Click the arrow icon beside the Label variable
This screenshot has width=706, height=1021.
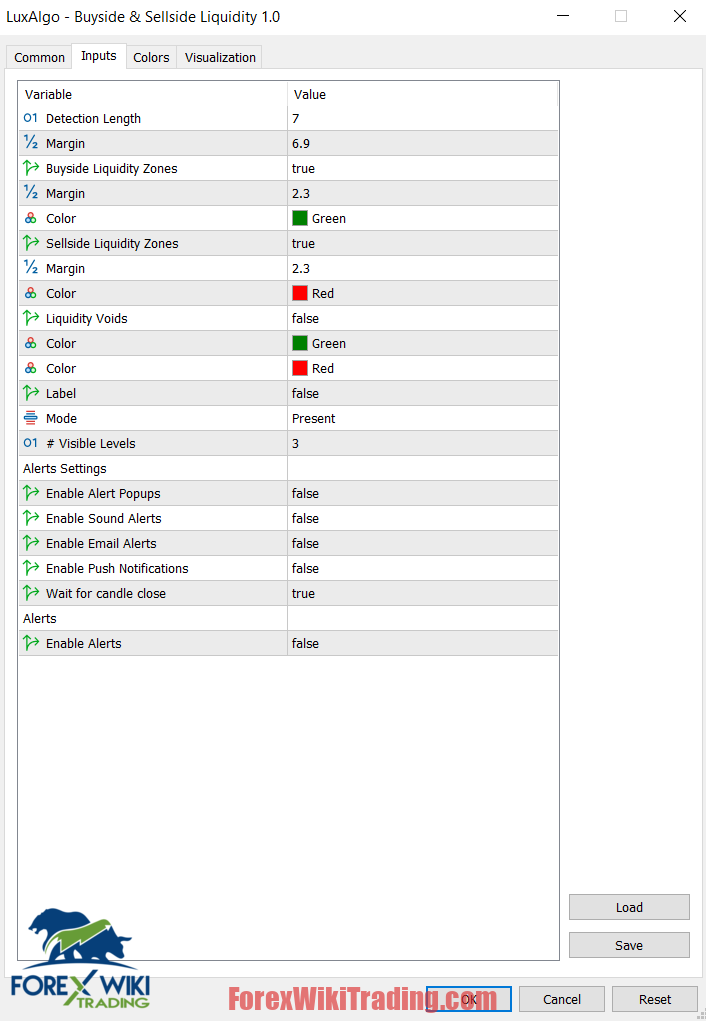tap(31, 393)
